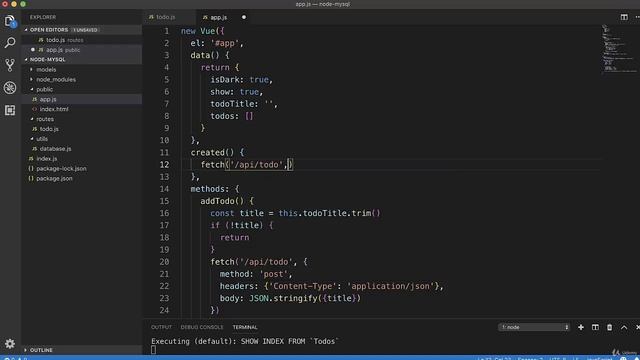Select app.js in the public folder
640x360 pixels.
[x=82, y=99]
